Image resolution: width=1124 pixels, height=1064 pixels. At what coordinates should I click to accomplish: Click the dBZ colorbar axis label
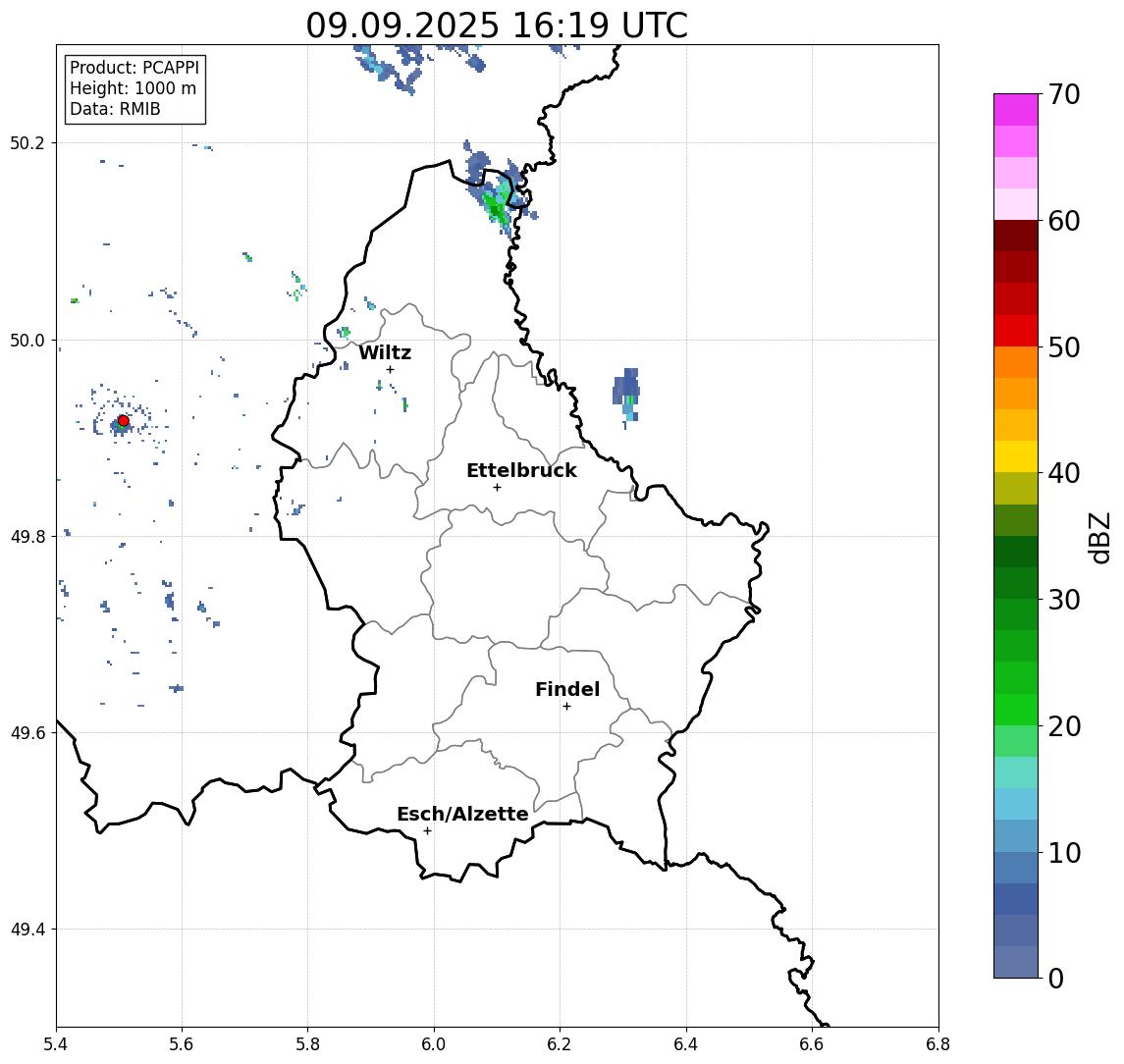(1099, 537)
